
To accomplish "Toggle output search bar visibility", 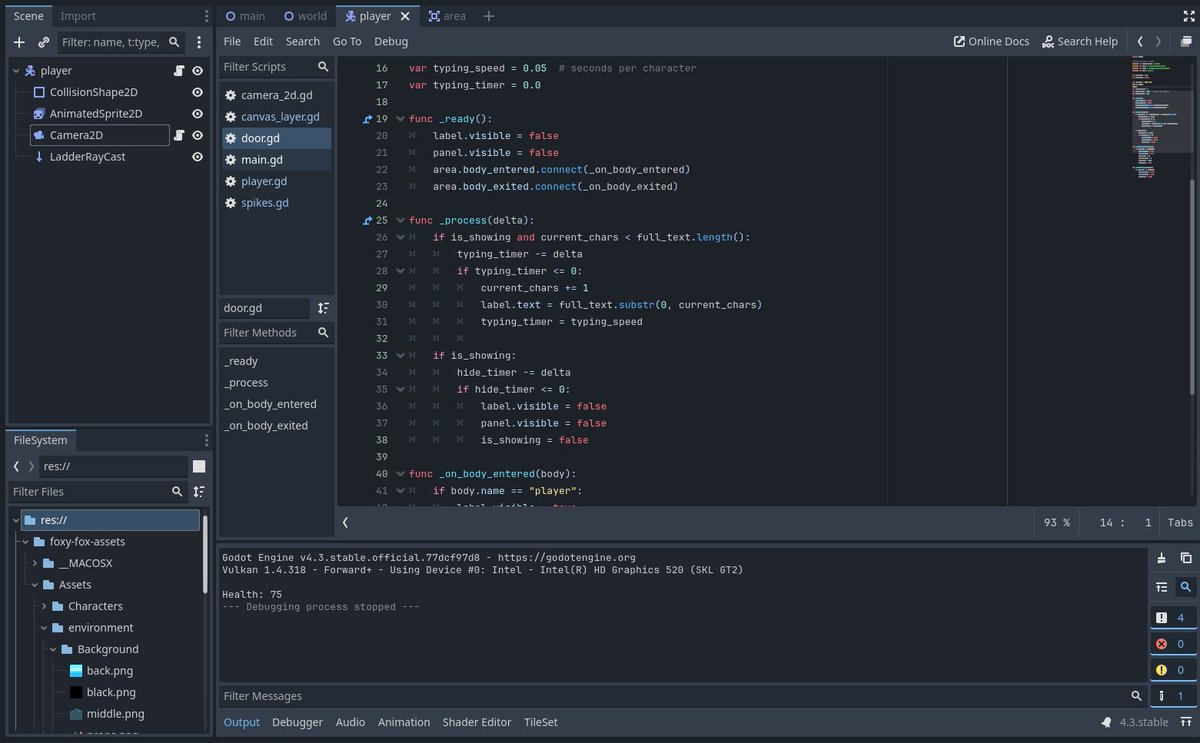I will click(x=1186, y=587).
